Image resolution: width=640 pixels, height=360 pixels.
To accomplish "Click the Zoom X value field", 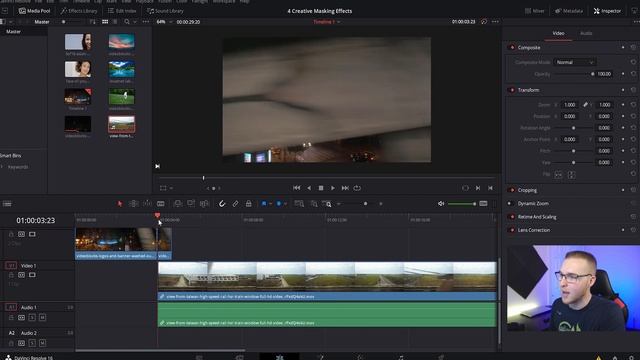I will click(569, 105).
